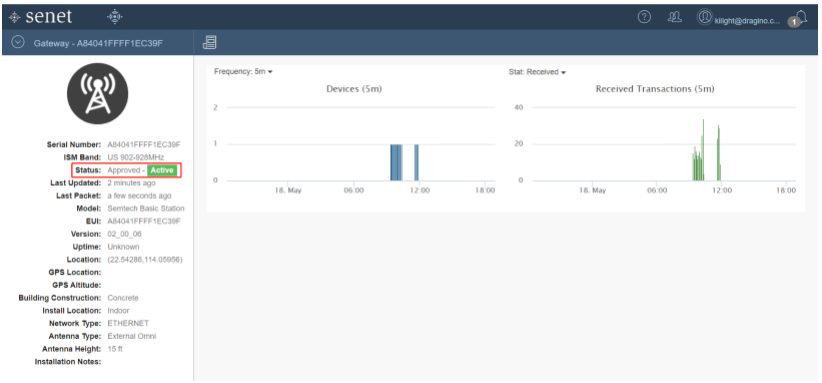This screenshot has width=822, height=383.
Task: Click the Installation Notes label
Action: coord(68,362)
